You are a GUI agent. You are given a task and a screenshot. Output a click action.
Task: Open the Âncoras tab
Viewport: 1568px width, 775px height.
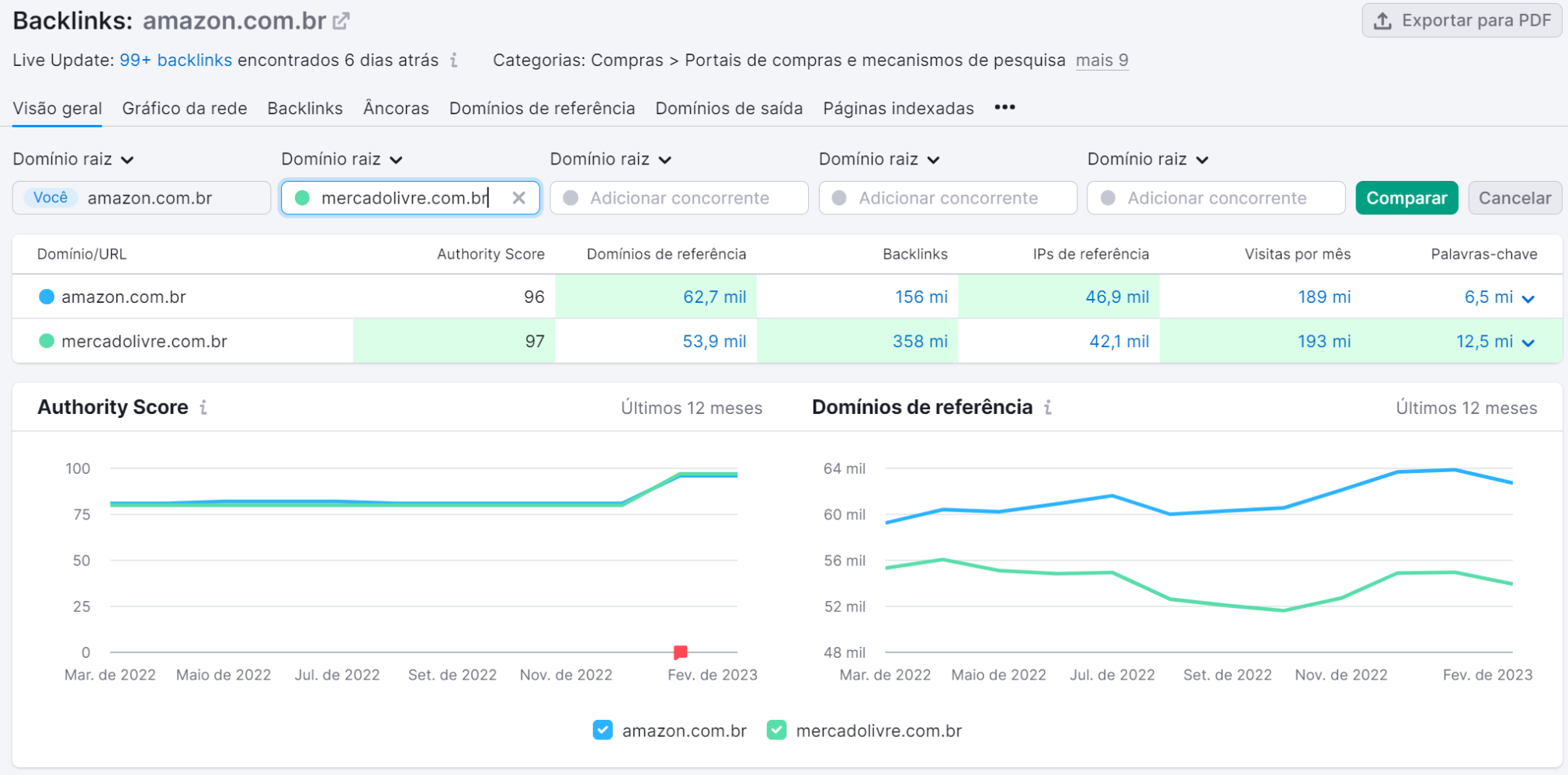pyautogui.click(x=396, y=109)
